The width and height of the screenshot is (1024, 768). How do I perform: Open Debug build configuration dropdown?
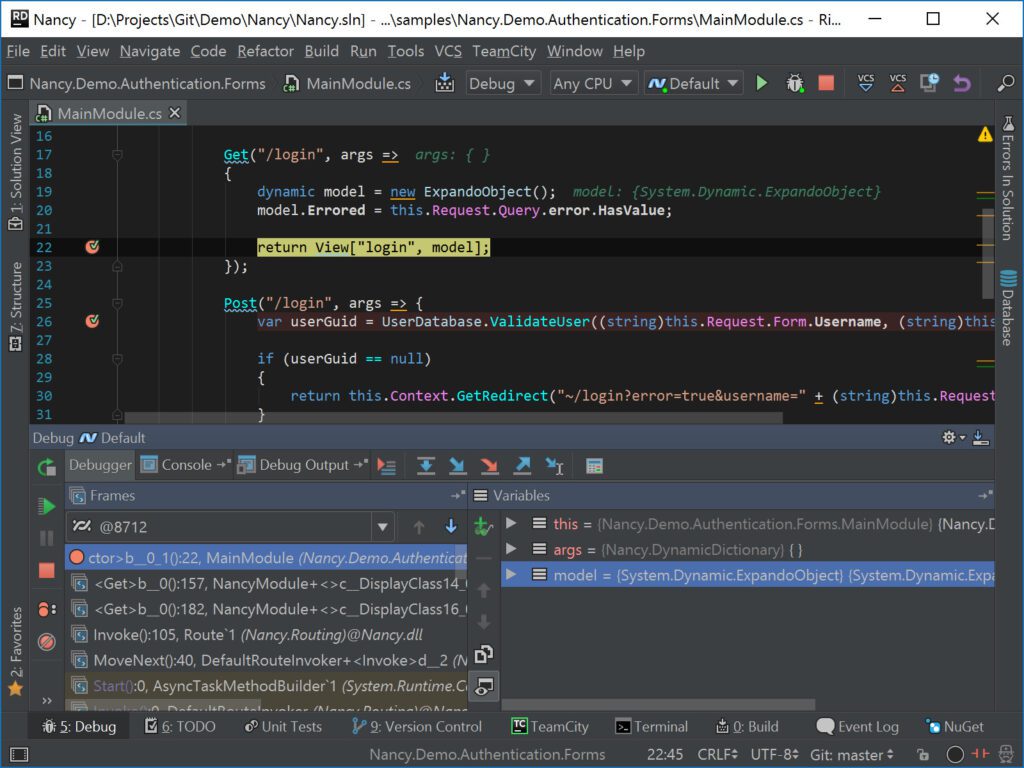tap(501, 84)
